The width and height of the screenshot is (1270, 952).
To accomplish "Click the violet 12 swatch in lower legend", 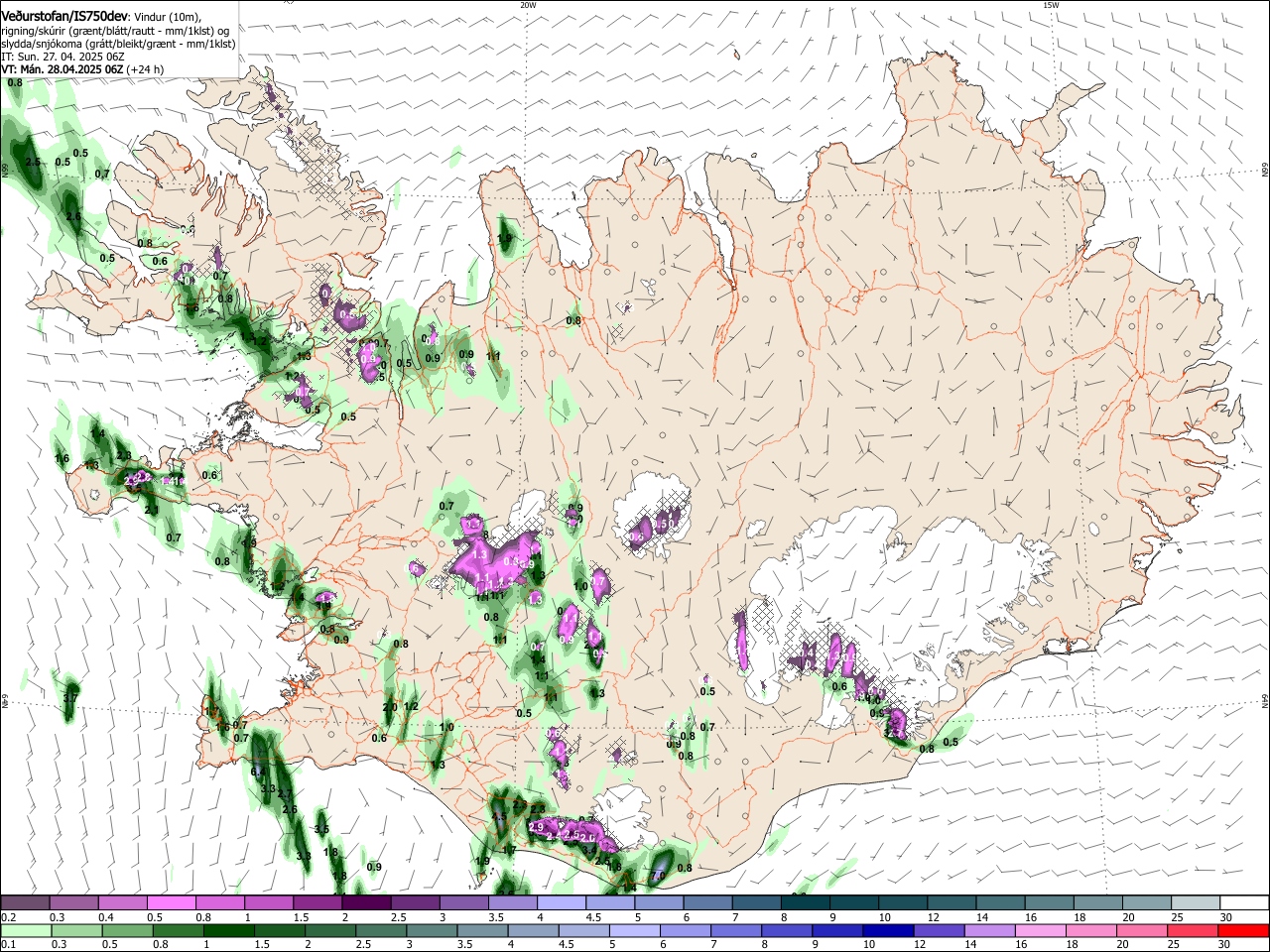I will tap(940, 931).
